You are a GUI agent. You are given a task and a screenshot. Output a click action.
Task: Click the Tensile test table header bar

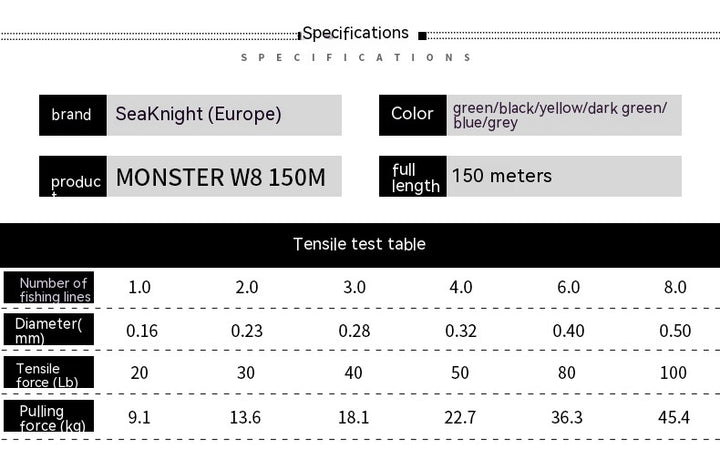point(359,244)
